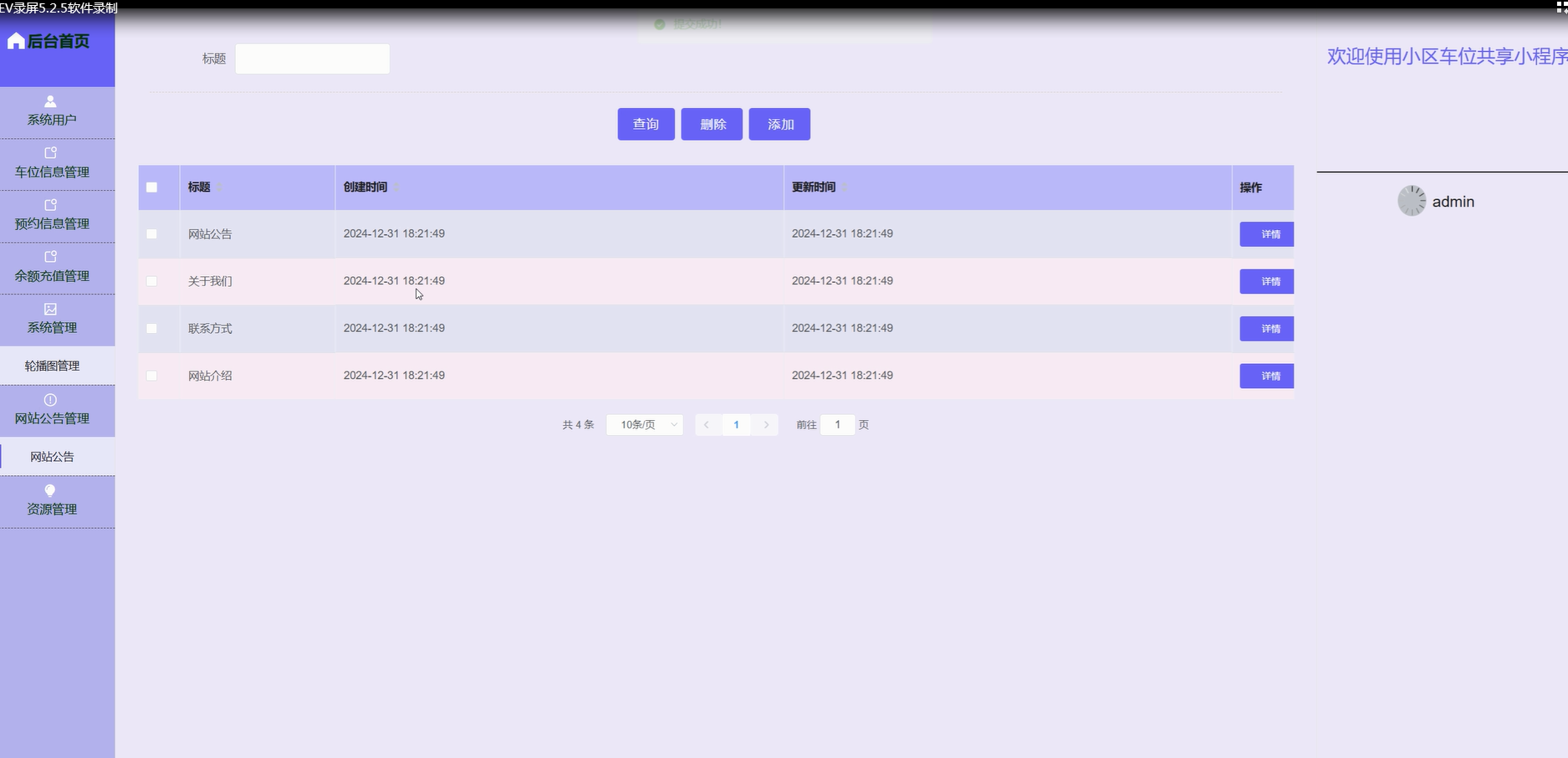Collapse 网站公告管理 menu
The width and height of the screenshot is (1568, 758).
[x=57, y=411]
